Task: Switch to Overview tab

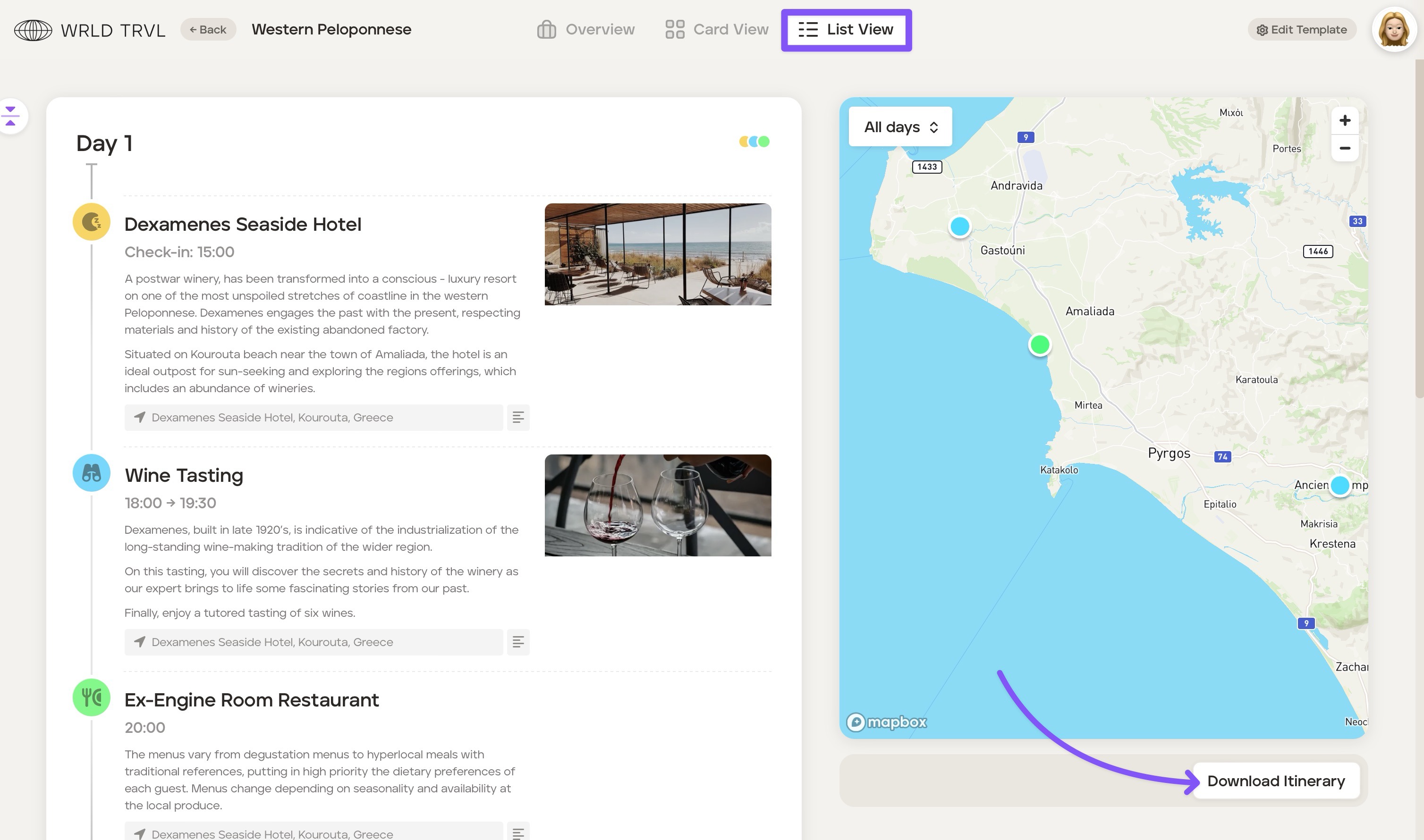Action: pyautogui.click(x=586, y=29)
